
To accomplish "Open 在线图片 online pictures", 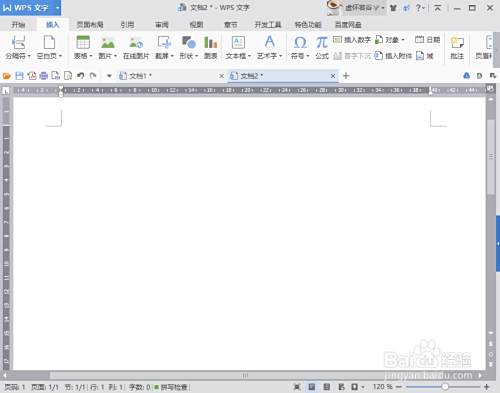I will 136,42.
